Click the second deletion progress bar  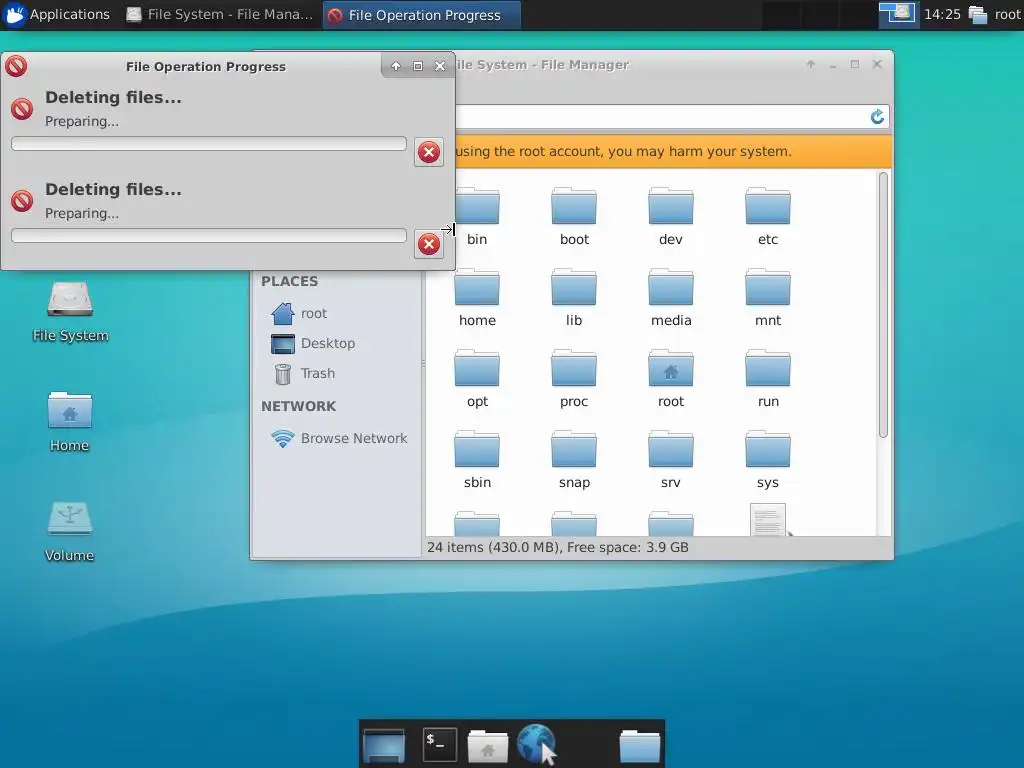click(x=209, y=236)
